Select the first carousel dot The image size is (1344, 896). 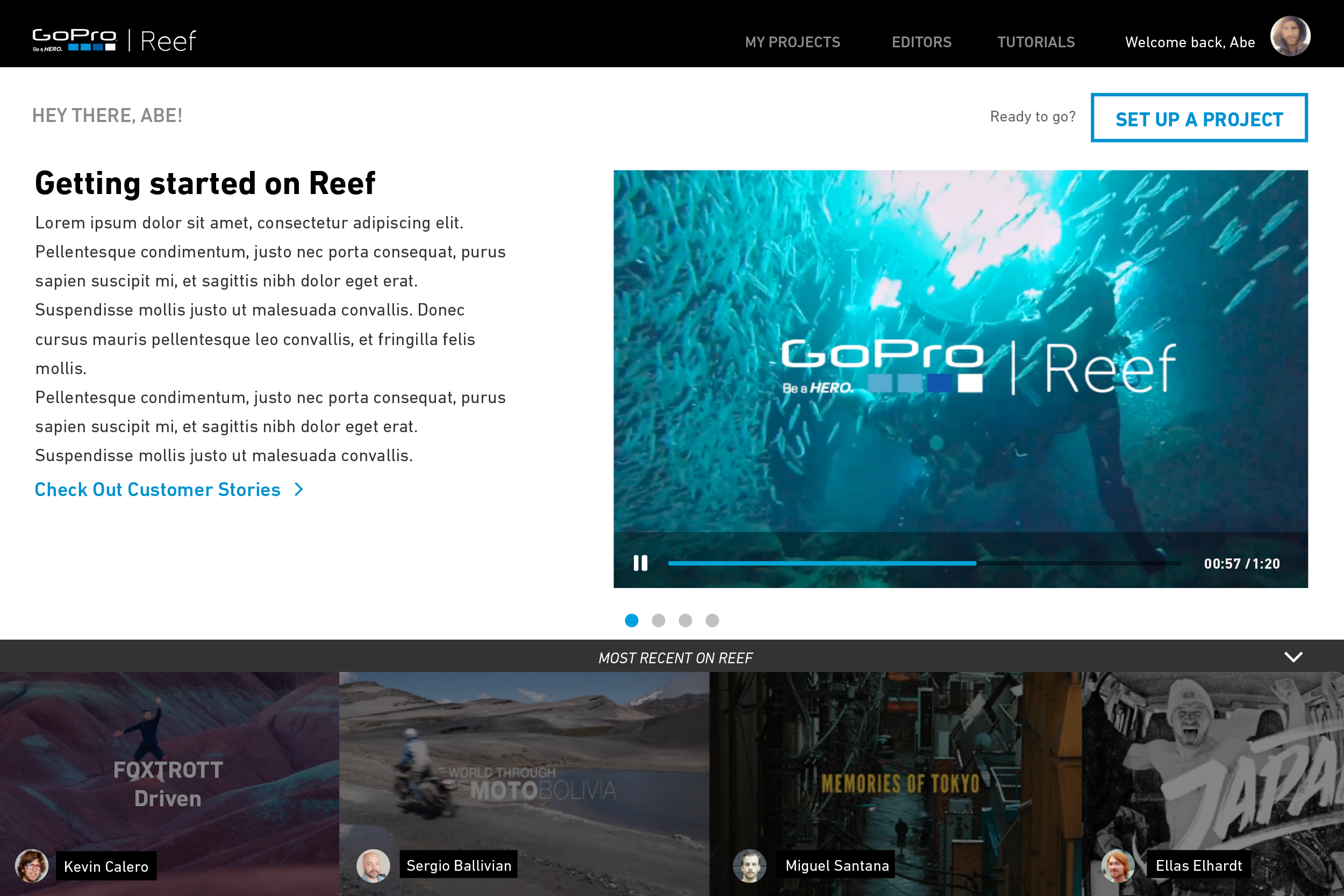coord(632,620)
